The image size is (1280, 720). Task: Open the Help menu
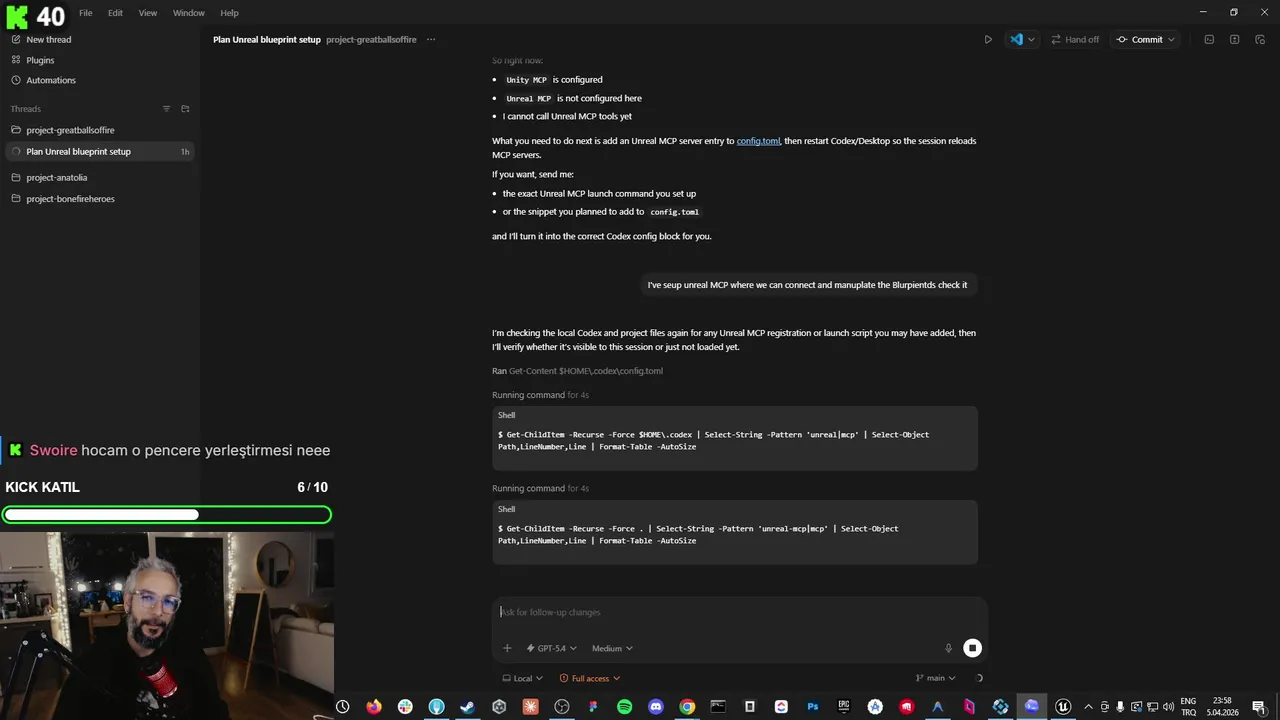229,13
